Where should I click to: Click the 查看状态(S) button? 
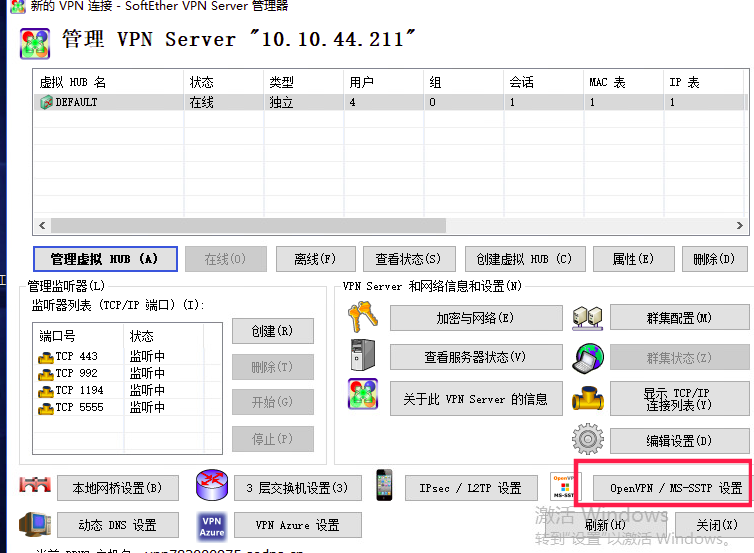(x=409, y=259)
